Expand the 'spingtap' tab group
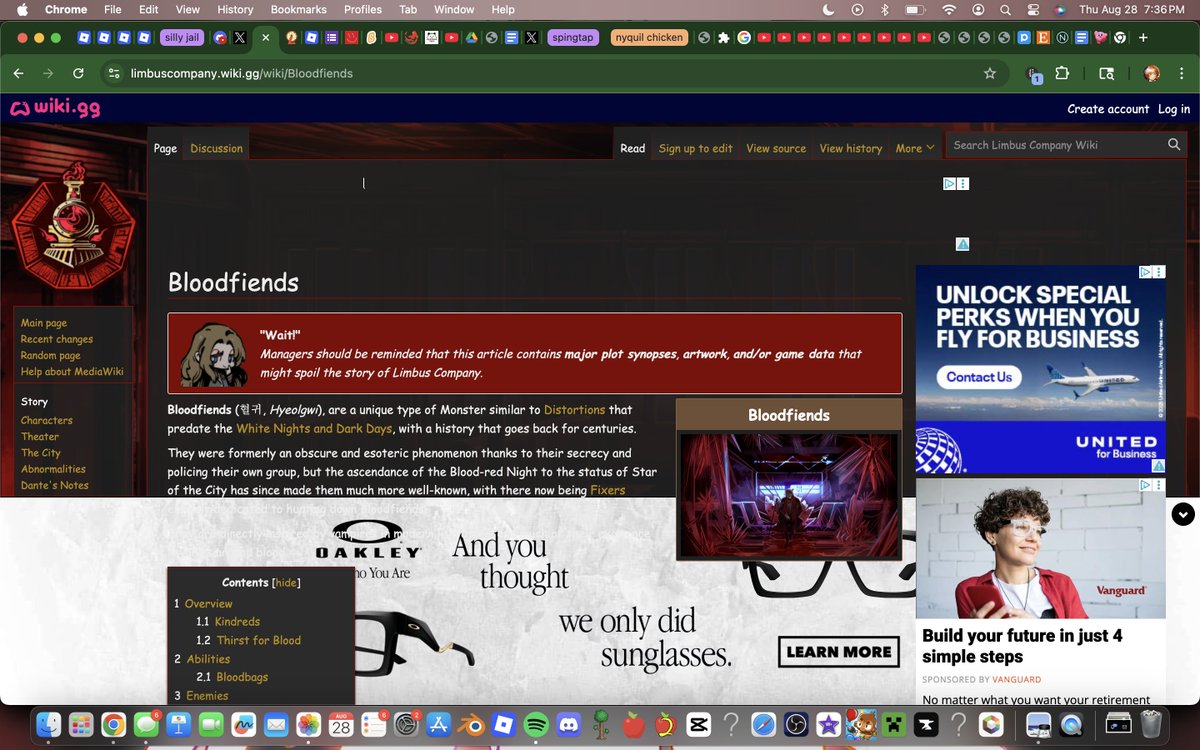The height and width of the screenshot is (750, 1200). coord(571,37)
